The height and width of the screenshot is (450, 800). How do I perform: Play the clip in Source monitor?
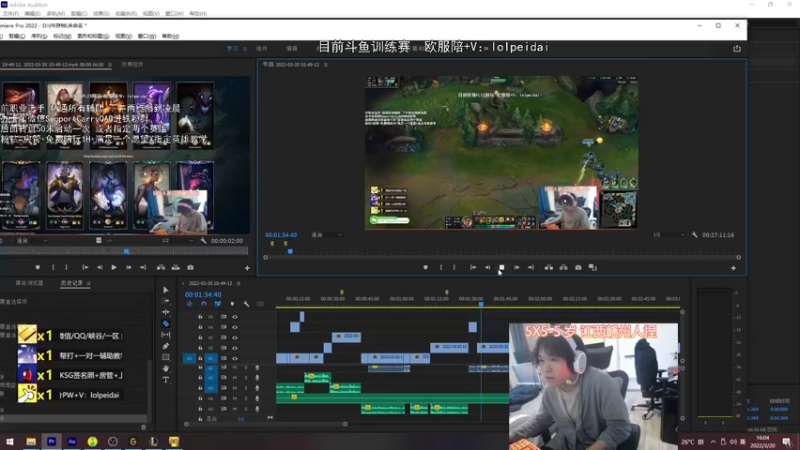coord(114,267)
